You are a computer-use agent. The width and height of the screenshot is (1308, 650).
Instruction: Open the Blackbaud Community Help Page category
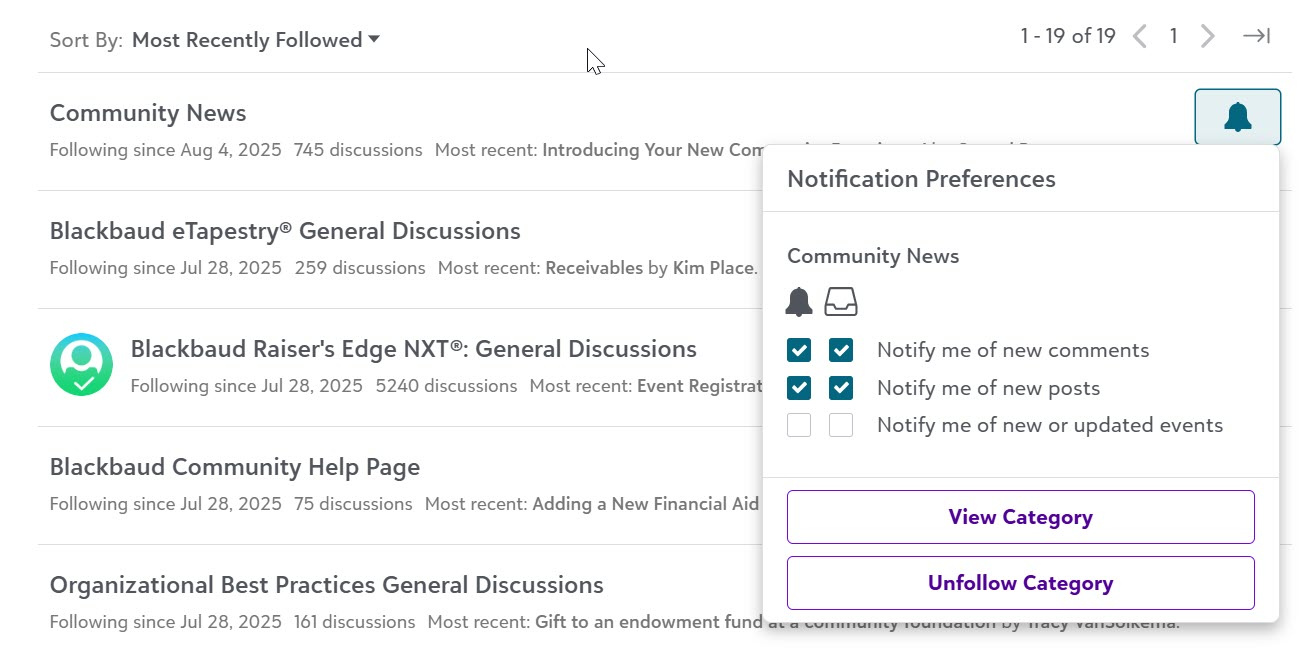point(235,466)
